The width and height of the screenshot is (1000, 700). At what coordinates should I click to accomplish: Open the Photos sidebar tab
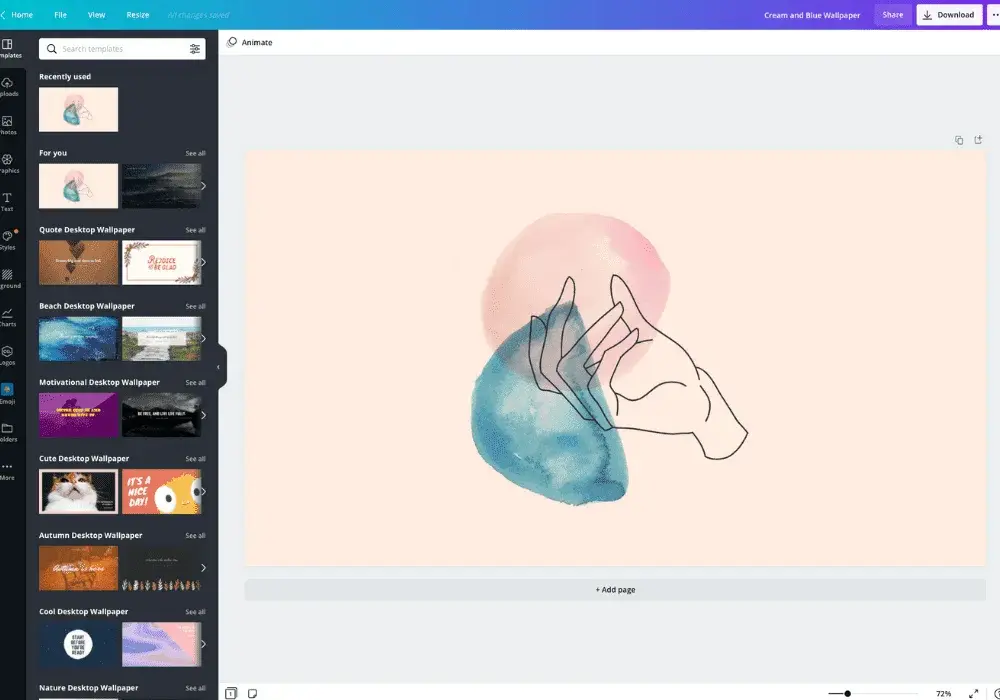coord(9,126)
